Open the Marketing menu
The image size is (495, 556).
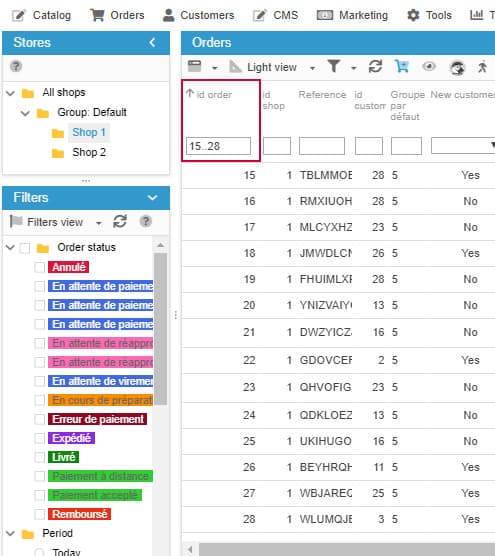(x=352, y=15)
